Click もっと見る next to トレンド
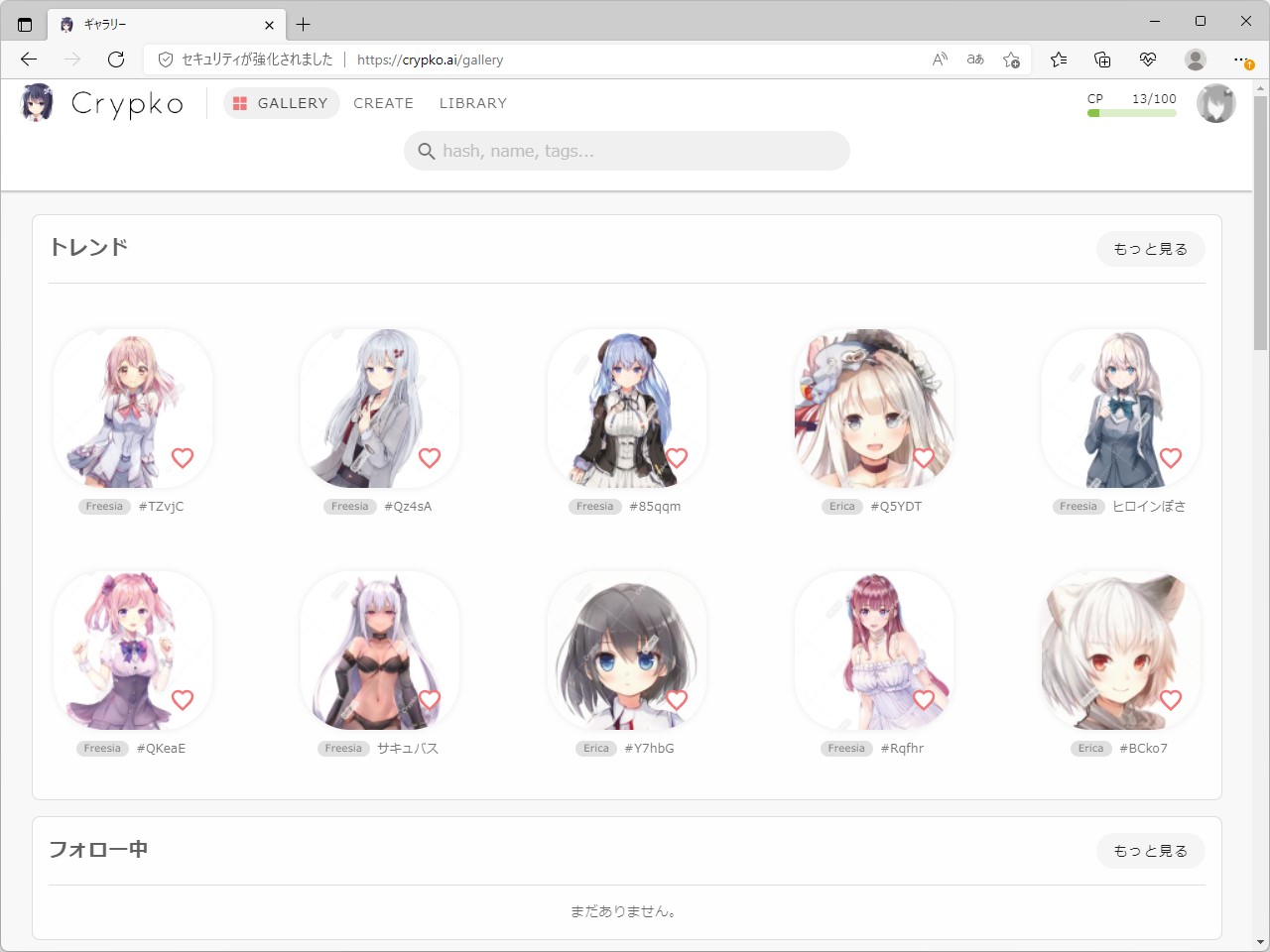Screen dimensions: 1270x952 [x=1150, y=249]
